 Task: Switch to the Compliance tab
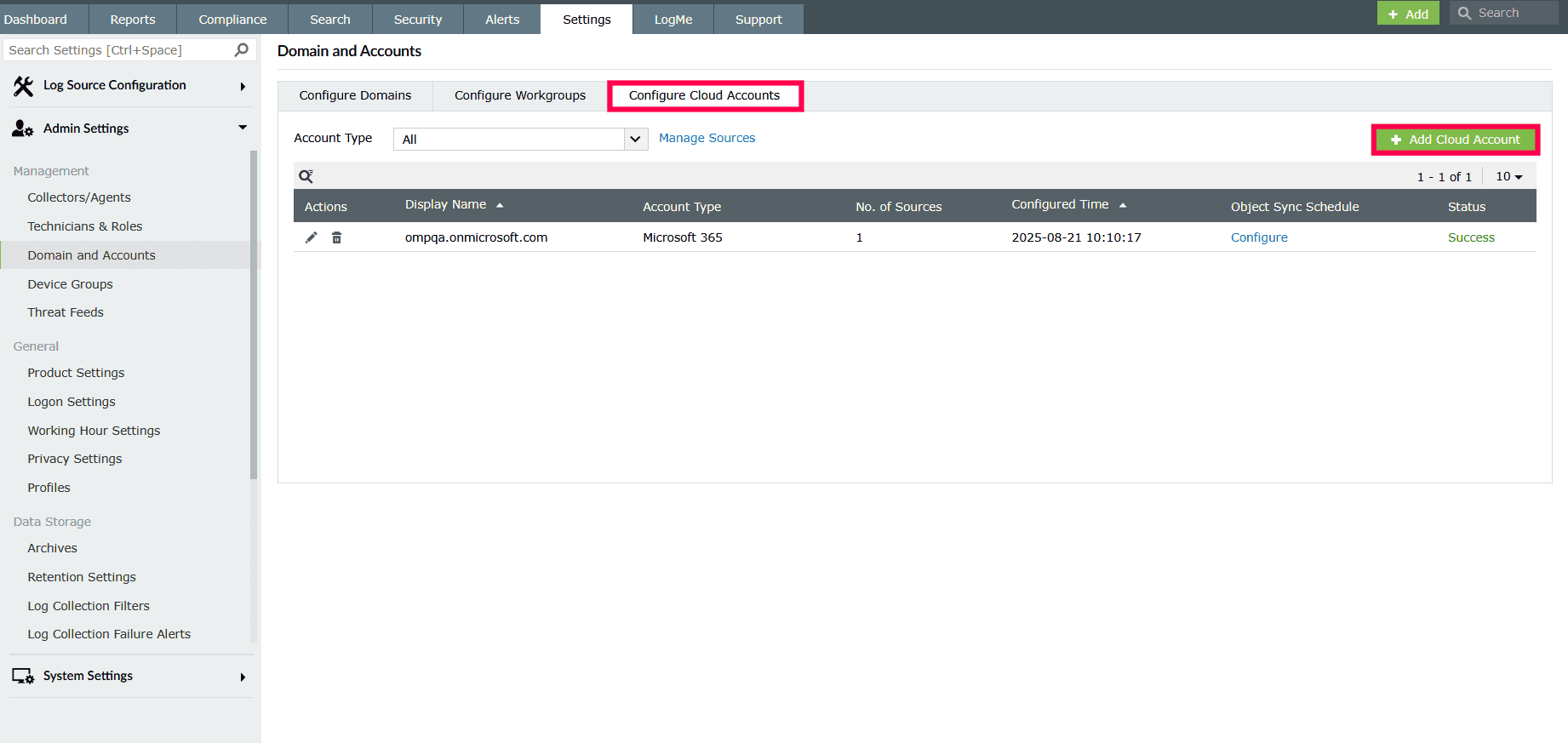pyautogui.click(x=232, y=19)
